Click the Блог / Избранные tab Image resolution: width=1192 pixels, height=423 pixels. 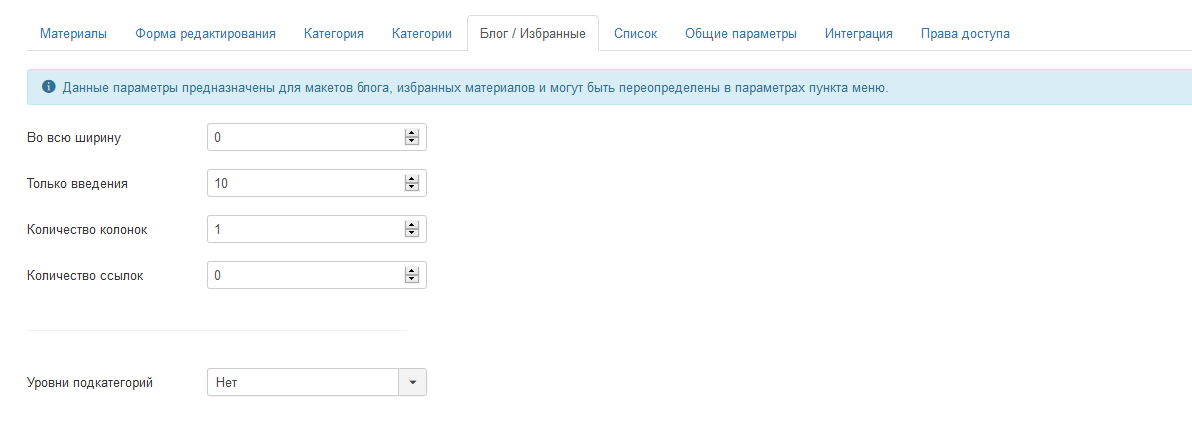tap(532, 34)
